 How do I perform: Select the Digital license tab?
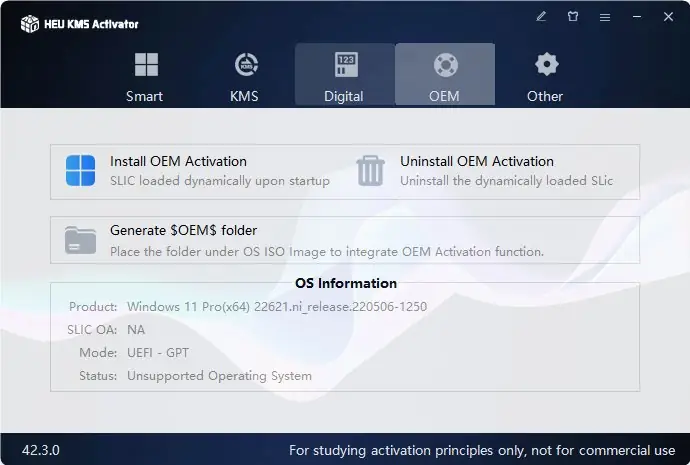coord(345,75)
